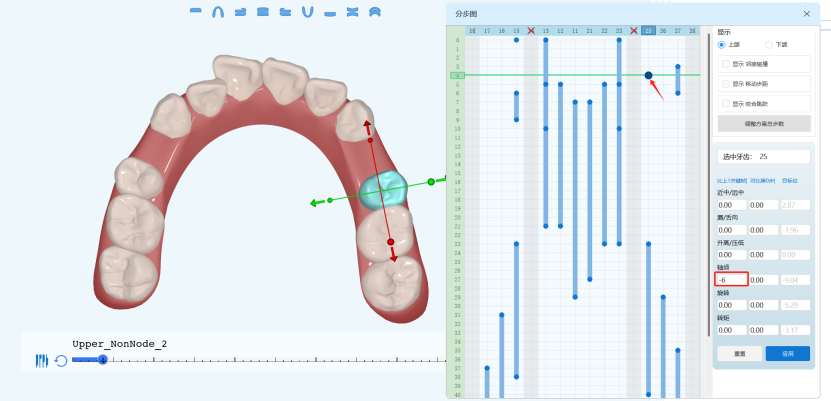Screen dimensions: 831x401
Task: Click the dark blue node on step 4
Action: (x=648, y=75)
